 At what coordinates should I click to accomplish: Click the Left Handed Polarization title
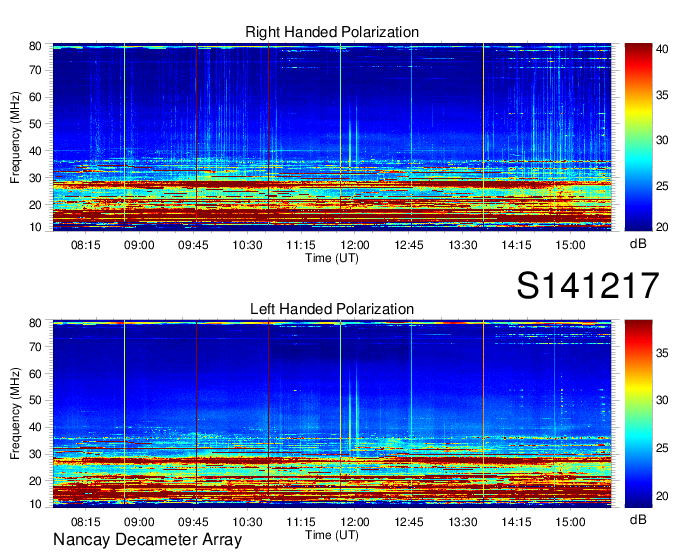pos(332,309)
